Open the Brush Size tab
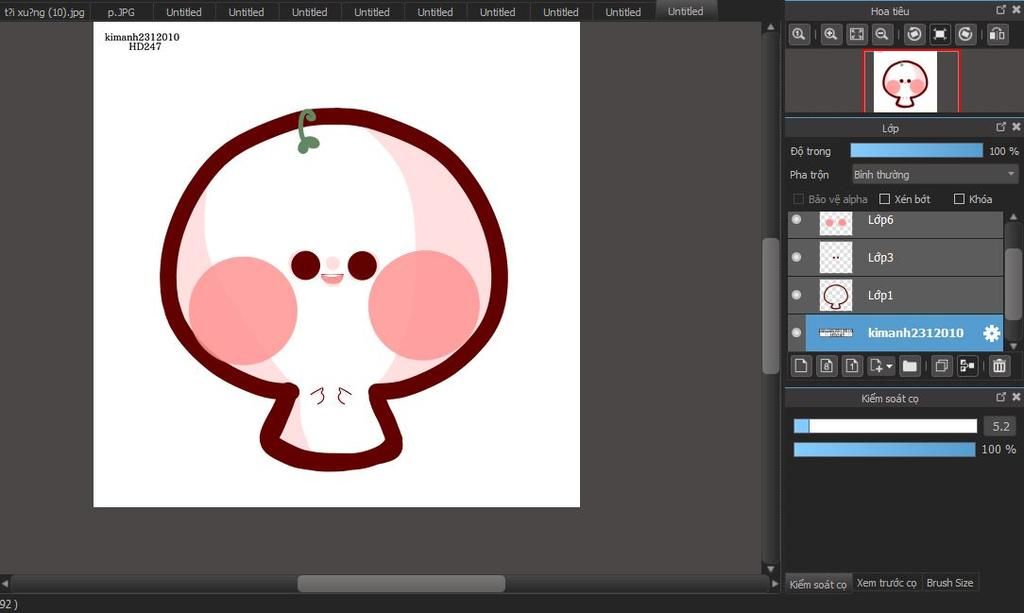 [950, 583]
